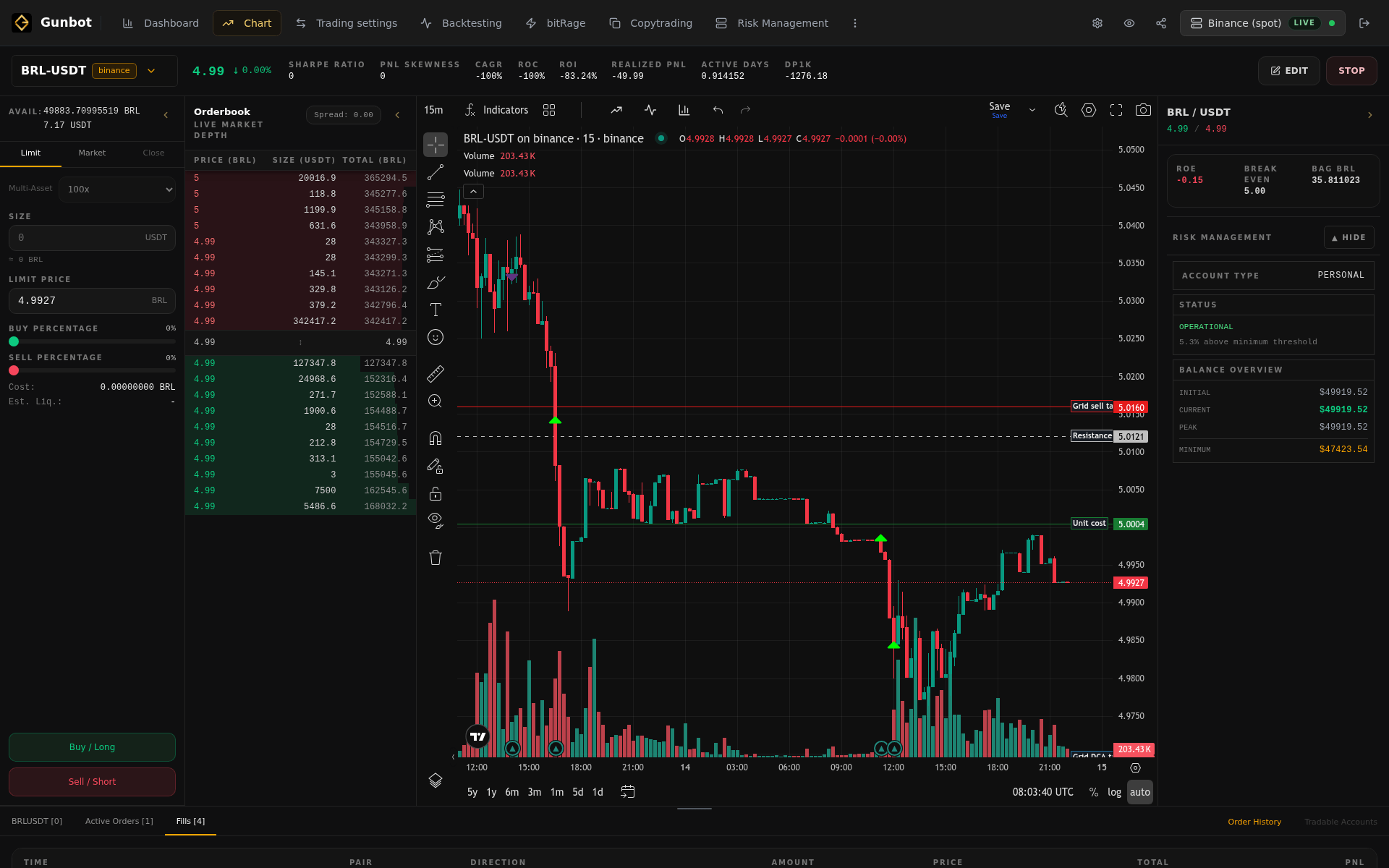
Task: Open the Dashboard page
Action: tap(161, 23)
